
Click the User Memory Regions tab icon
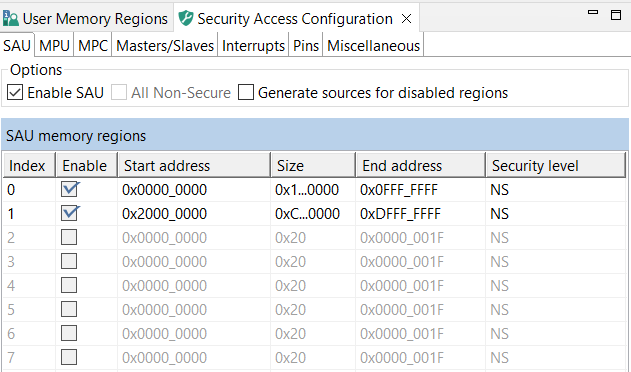tap(10, 19)
